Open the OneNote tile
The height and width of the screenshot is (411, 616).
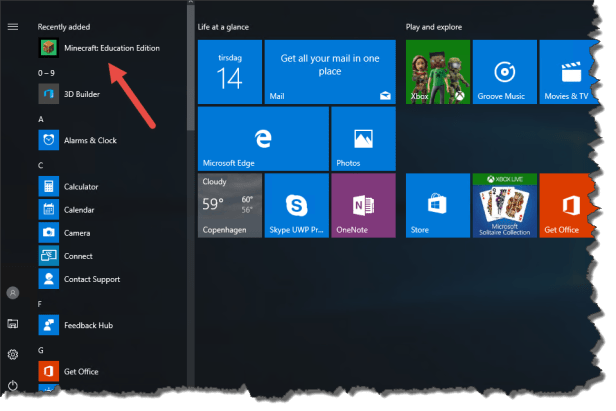(363, 205)
